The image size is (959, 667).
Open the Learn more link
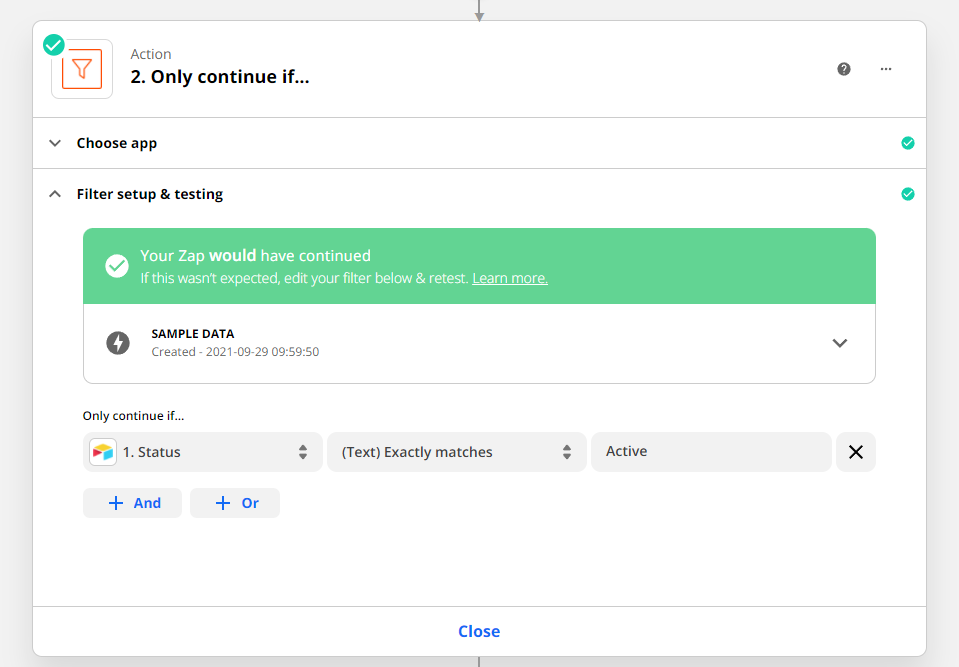click(x=510, y=278)
